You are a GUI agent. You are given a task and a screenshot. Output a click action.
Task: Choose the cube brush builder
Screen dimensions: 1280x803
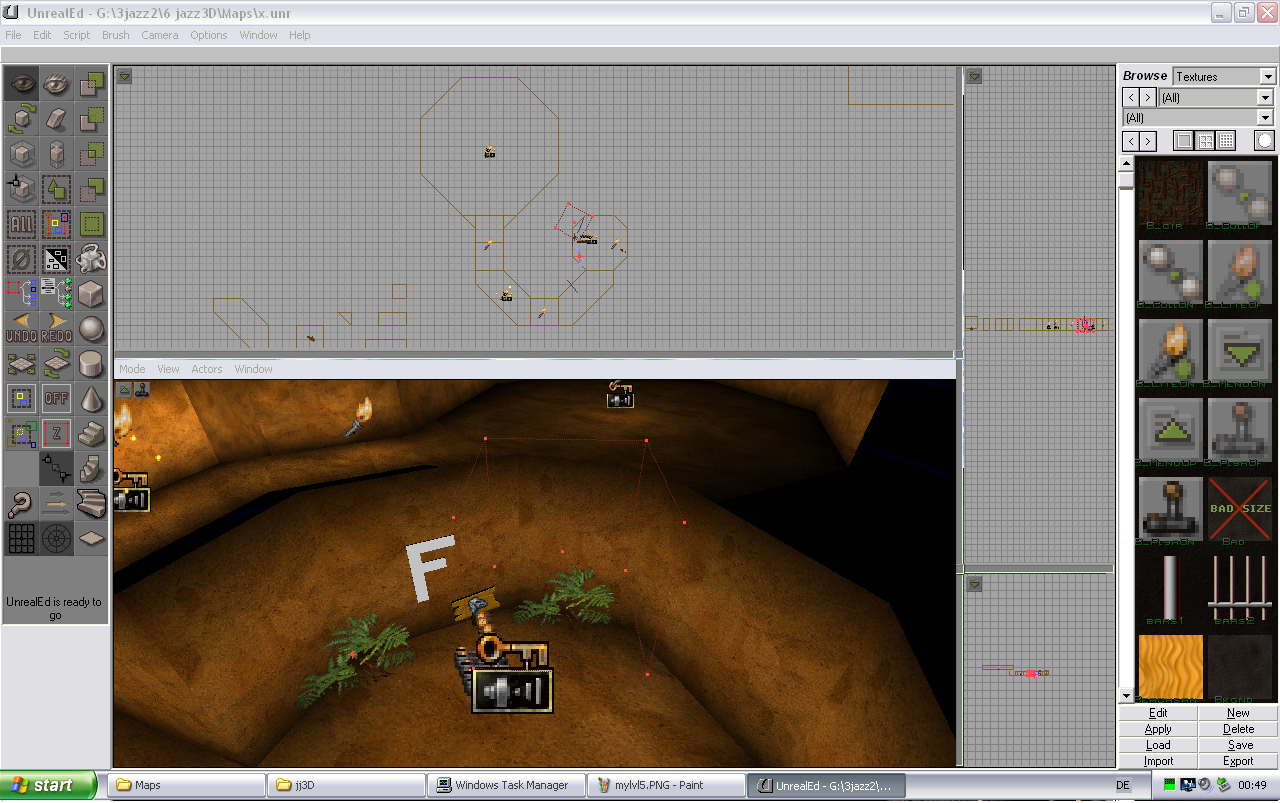[91, 294]
